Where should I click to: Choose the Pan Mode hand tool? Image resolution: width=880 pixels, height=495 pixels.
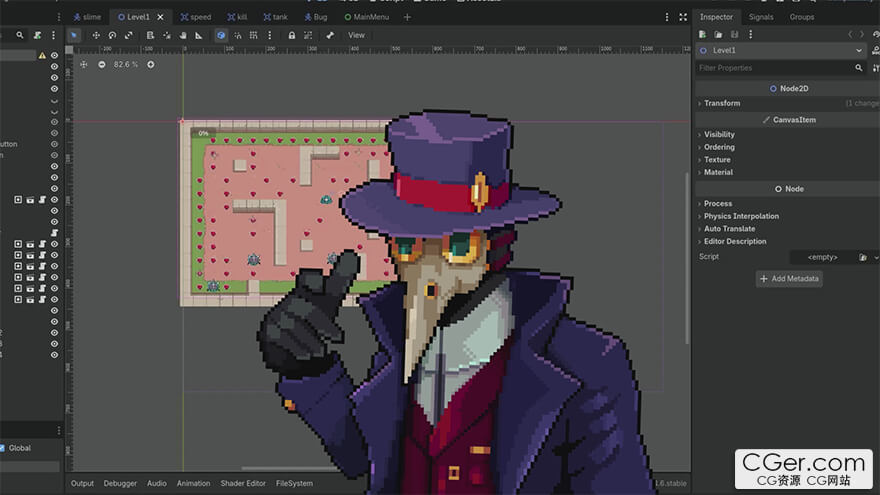click(x=182, y=35)
